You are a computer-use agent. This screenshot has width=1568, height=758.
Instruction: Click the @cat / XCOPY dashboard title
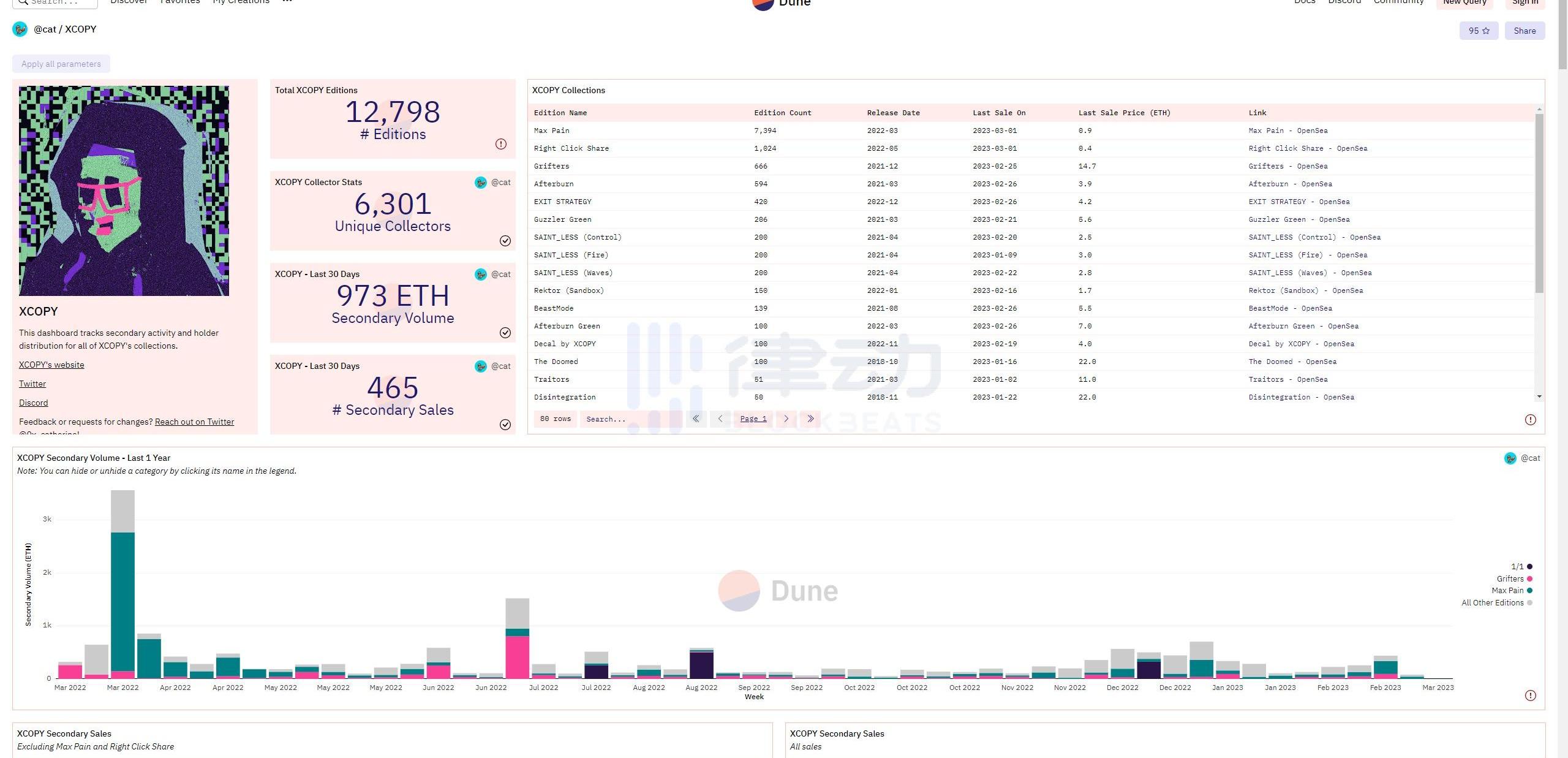click(x=65, y=29)
